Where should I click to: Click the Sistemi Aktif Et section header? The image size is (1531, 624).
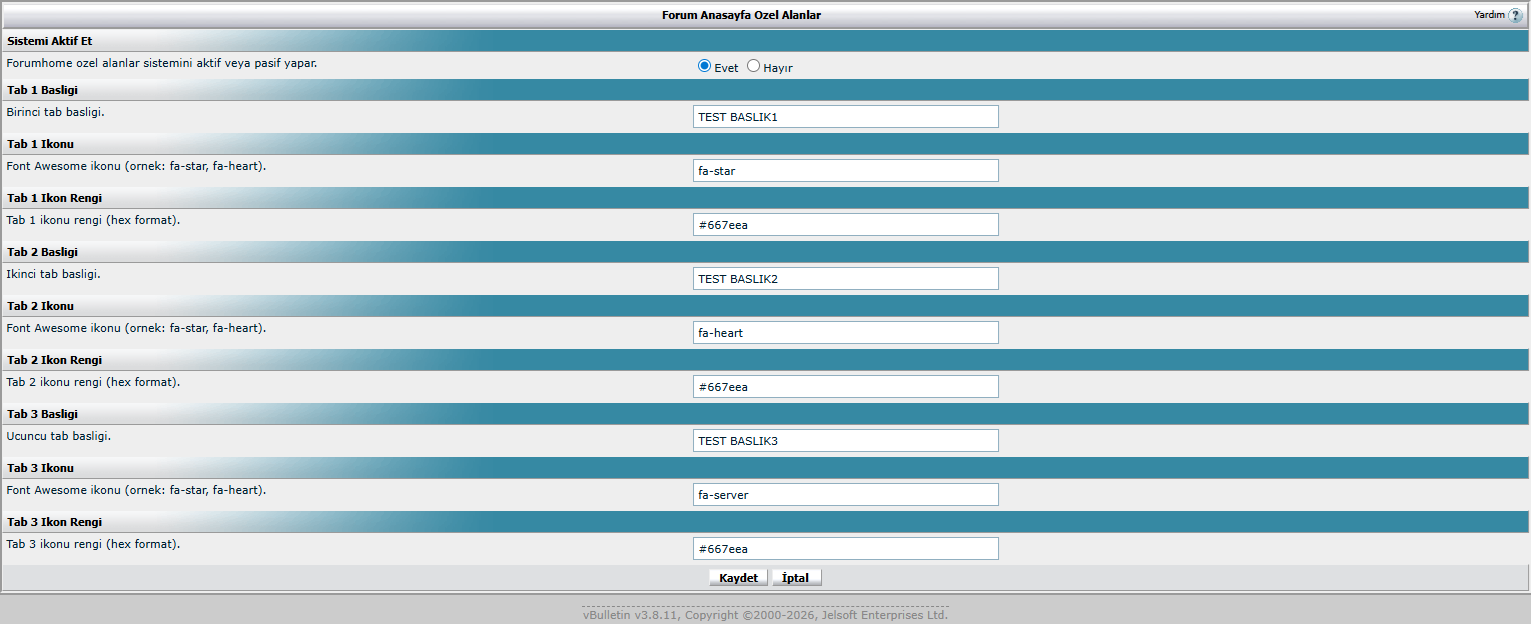coord(50,42)
